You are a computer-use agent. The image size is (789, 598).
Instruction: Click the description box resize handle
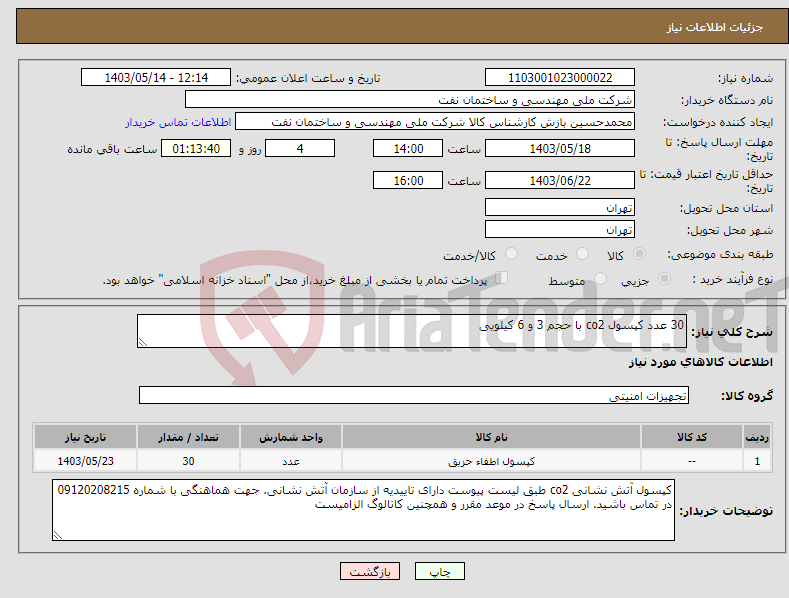[143, 342]
